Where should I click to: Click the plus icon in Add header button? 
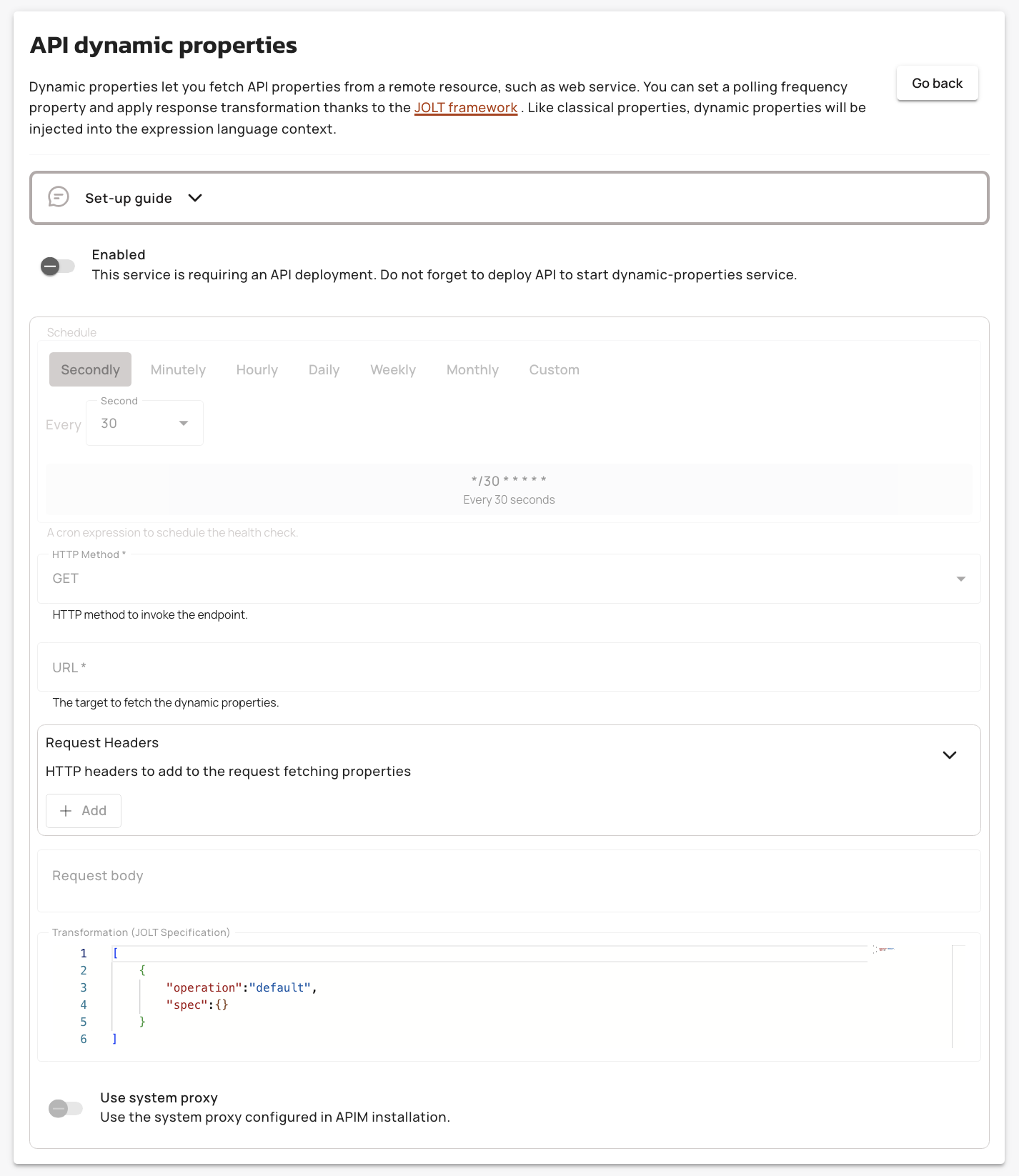tap(66, 811)
